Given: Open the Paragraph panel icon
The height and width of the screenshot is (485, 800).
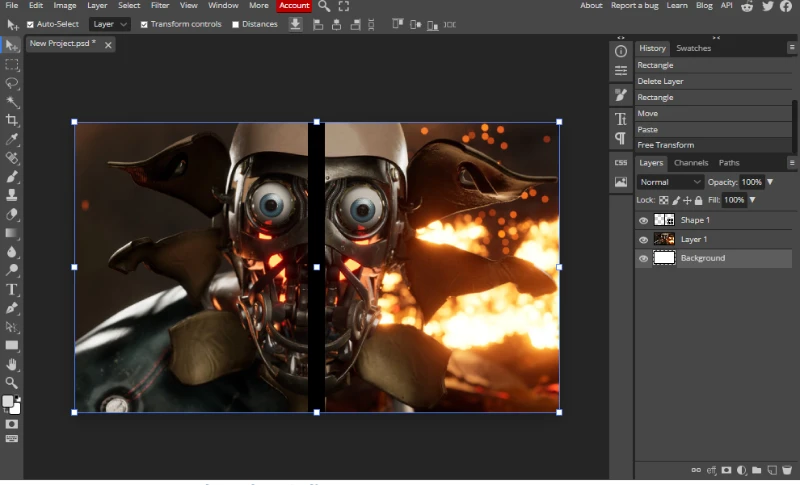Looking at the screenshot, I should coord(621,138).
